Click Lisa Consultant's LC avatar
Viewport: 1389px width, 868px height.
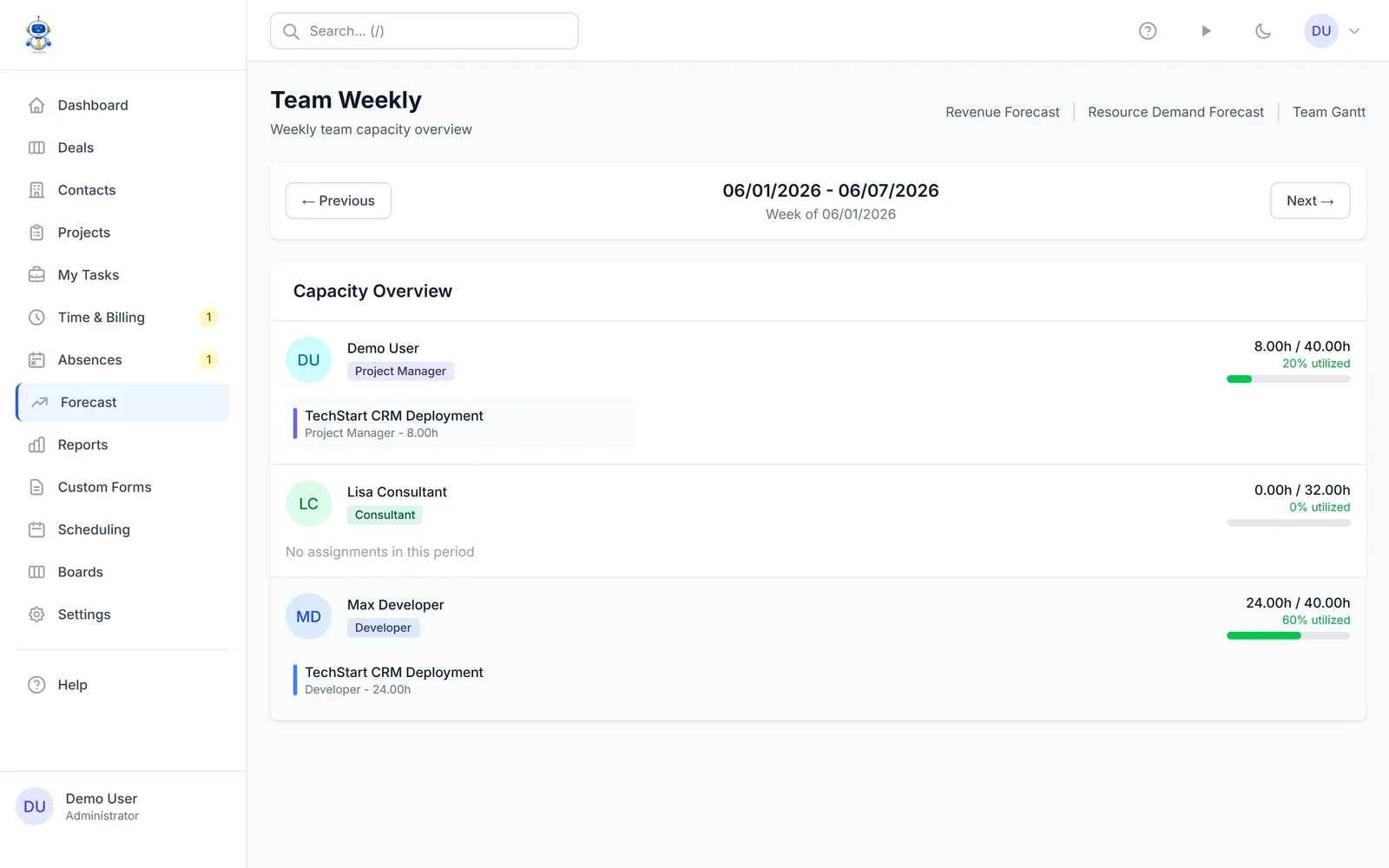tap(309, 503)
